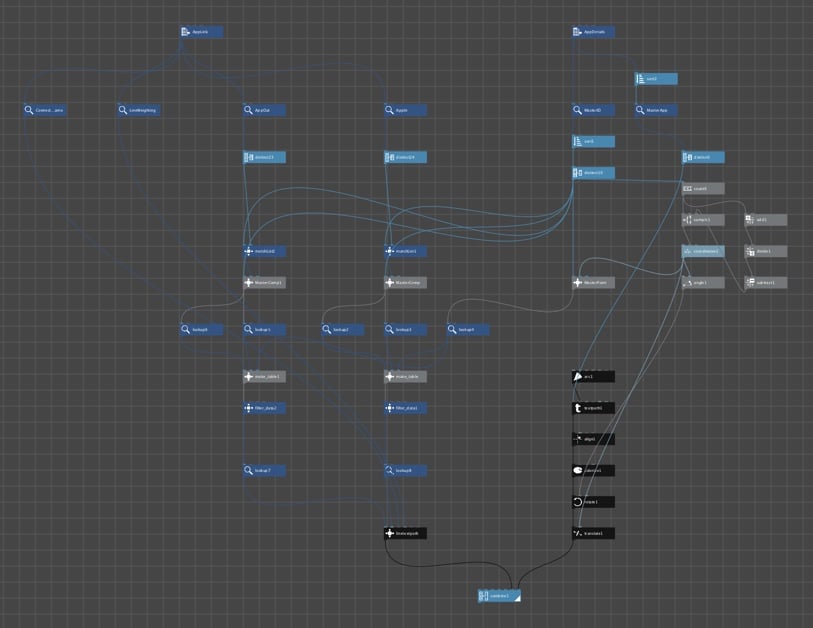Select the distinct15 node below sort

coord(594,173)
